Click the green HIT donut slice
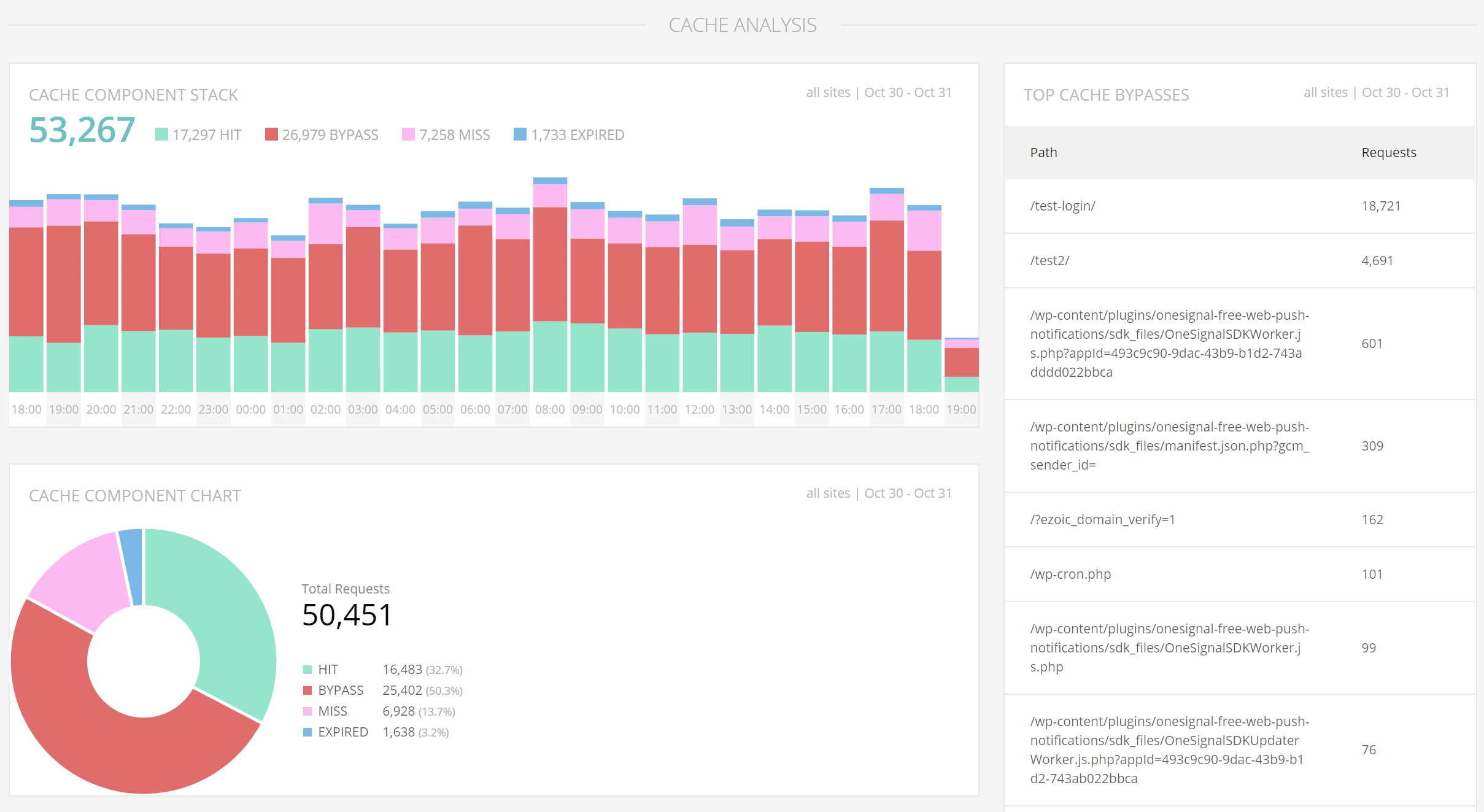Viewport: 1484px width, 812px height. pyautogui.click(x=227, y=614)
